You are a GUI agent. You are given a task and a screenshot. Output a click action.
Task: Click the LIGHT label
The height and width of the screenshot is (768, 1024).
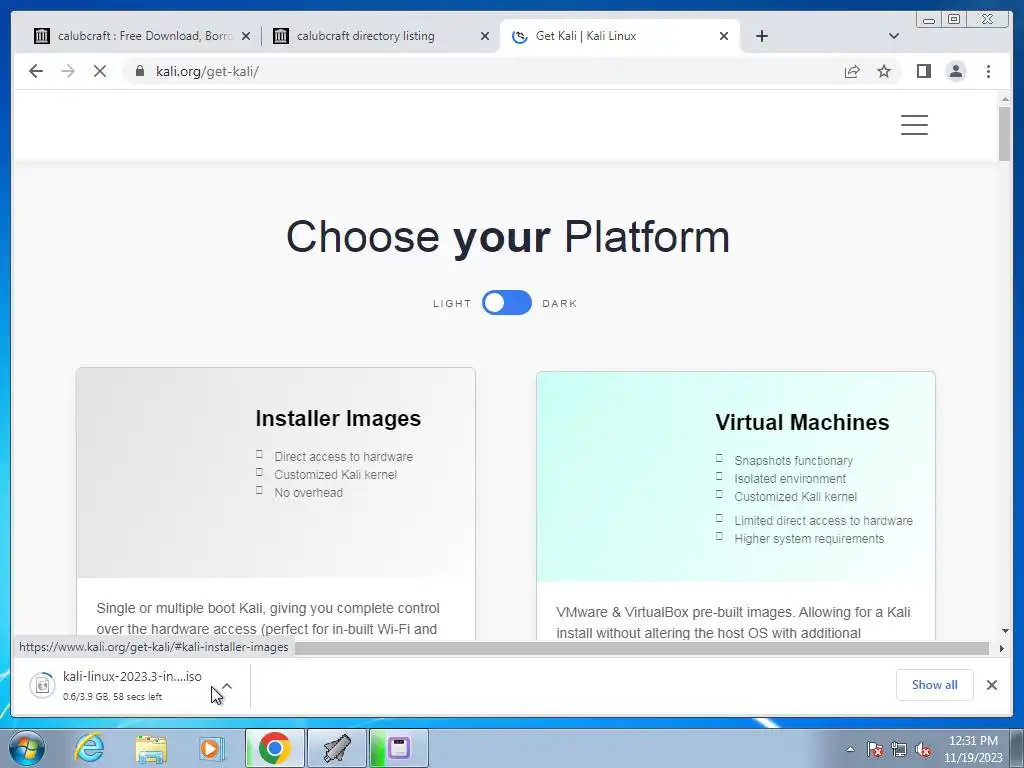click(x=452, y=304)
